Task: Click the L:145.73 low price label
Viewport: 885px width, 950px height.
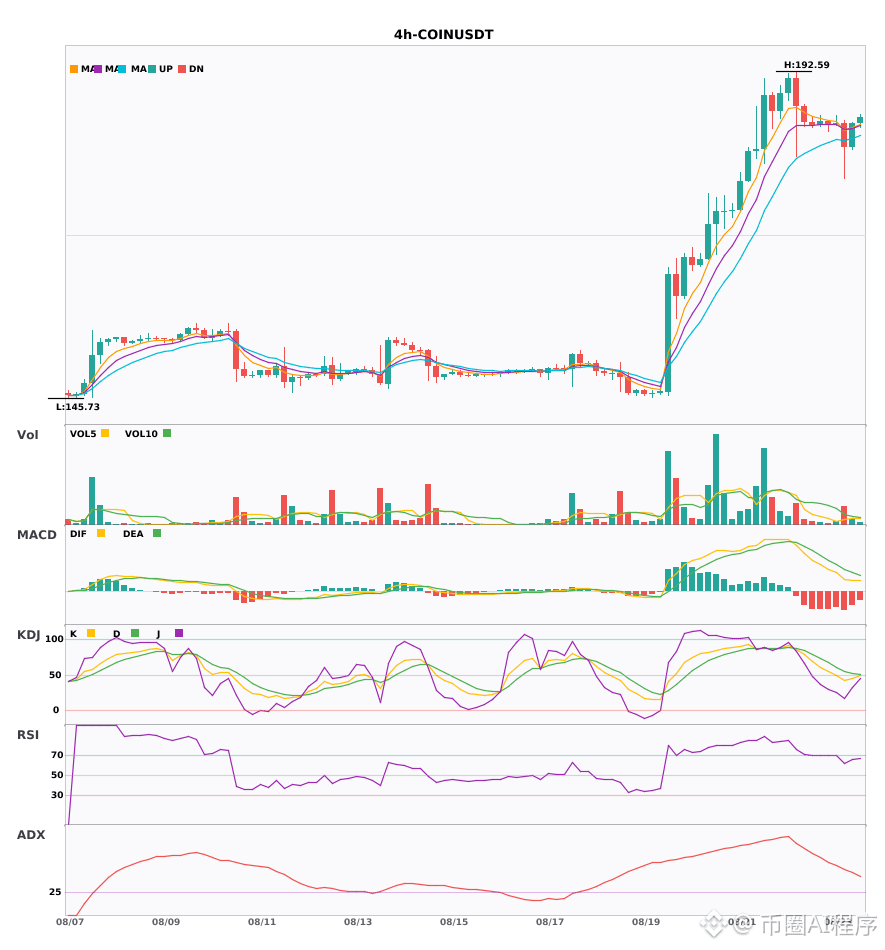Action: click(78, 407)
